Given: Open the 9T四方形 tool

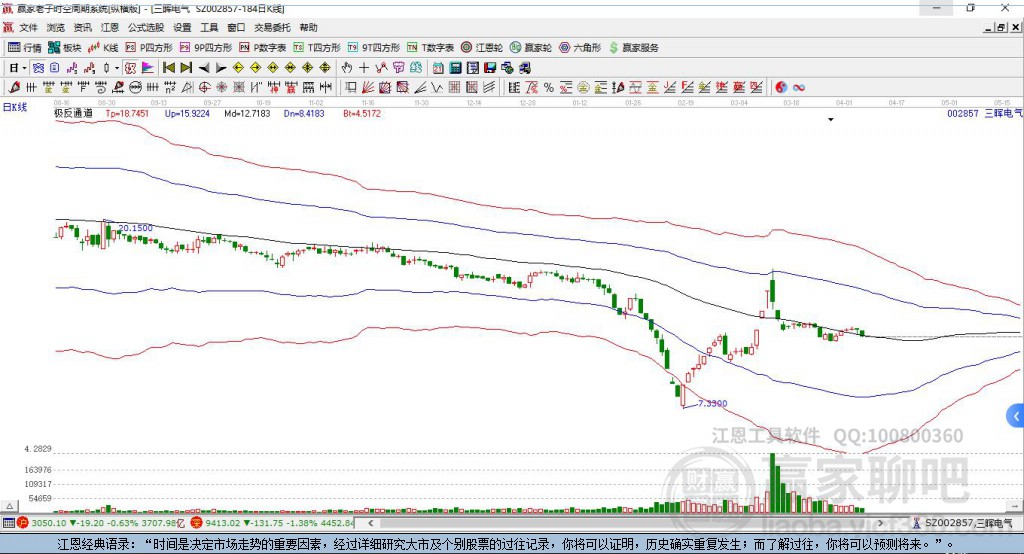Looking at the screenshot, I should point(373,48).
